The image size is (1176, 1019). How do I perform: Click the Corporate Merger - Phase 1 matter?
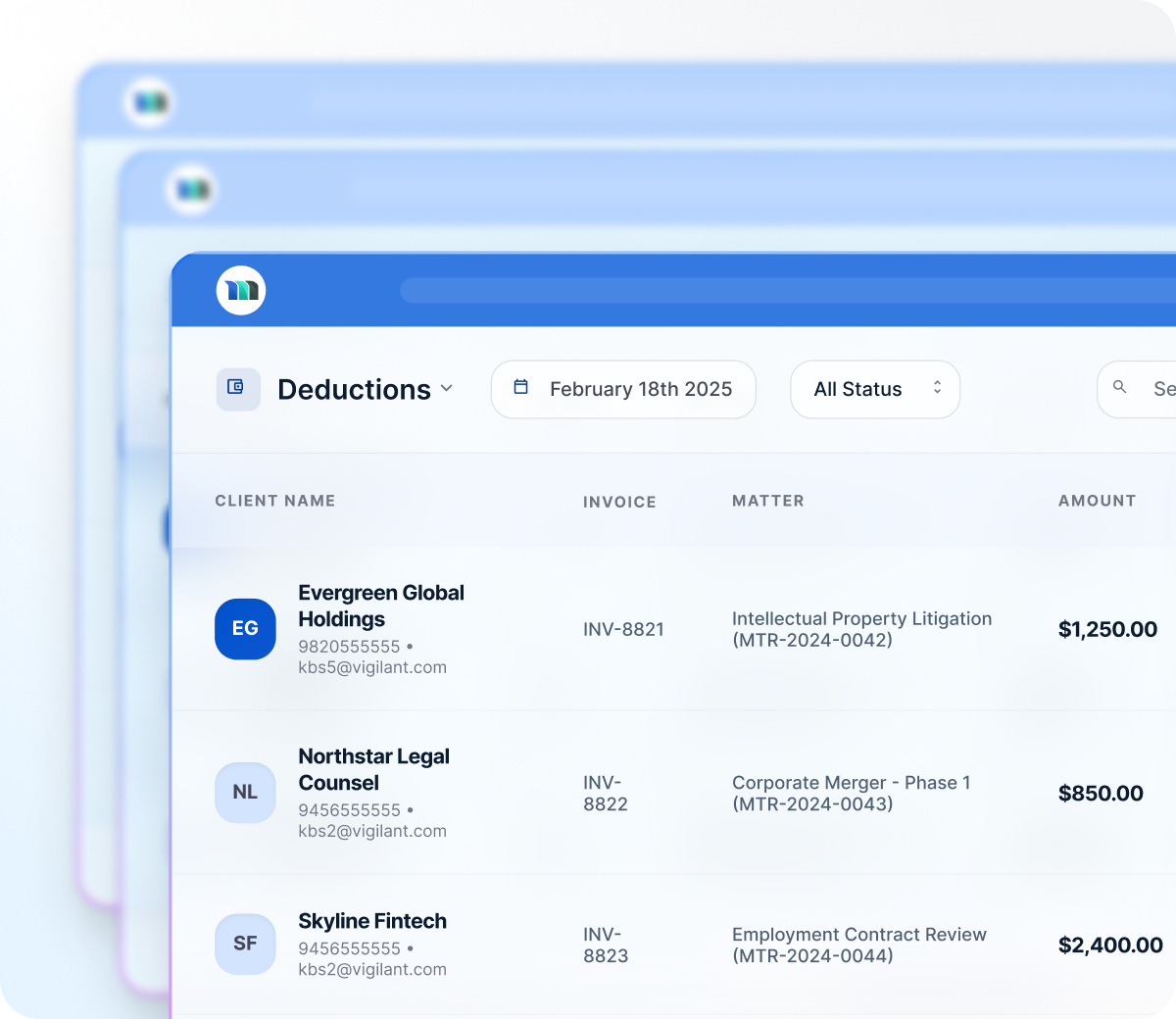tap(852, 793)
